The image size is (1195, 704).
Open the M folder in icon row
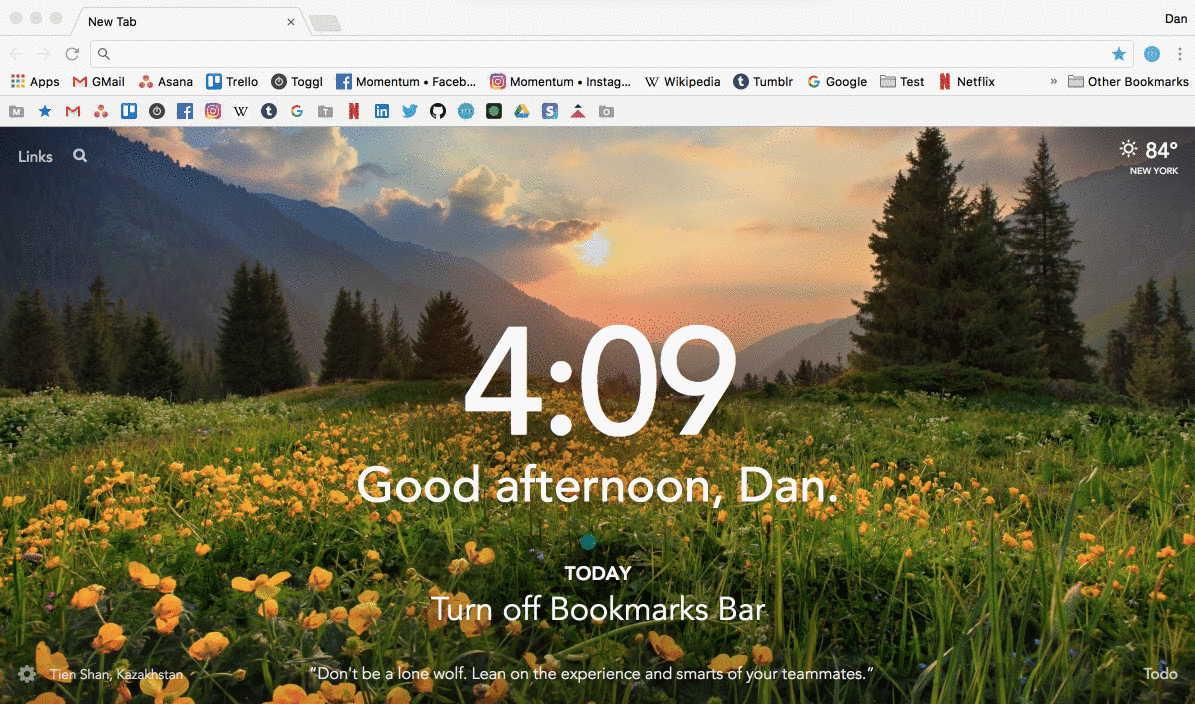(x=17, y=111)
